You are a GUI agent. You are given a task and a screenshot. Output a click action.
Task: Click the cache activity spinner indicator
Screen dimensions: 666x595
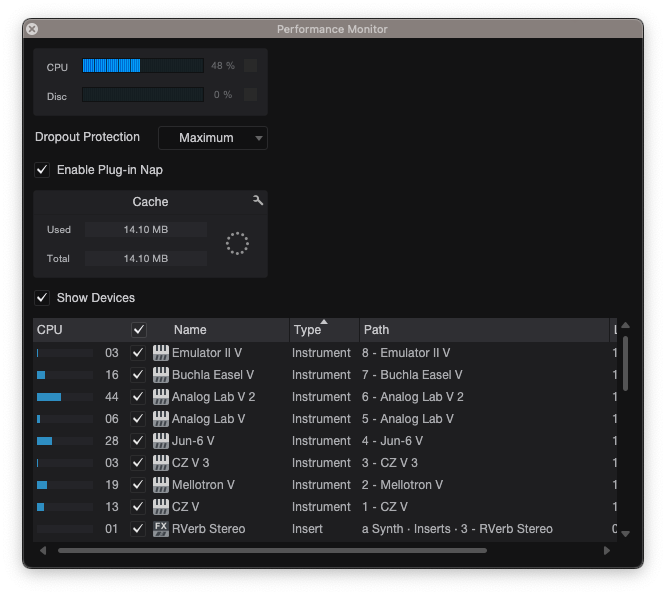click(x=237, y=243)
